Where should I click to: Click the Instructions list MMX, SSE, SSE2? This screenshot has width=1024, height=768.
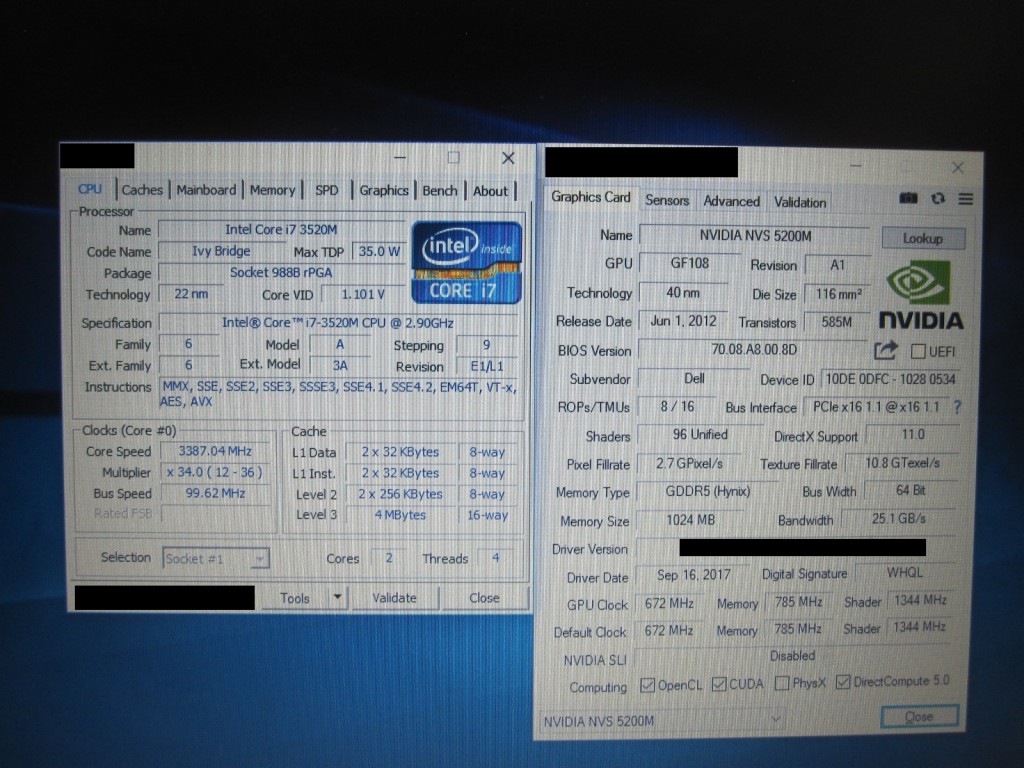click(x=339, y=394)
